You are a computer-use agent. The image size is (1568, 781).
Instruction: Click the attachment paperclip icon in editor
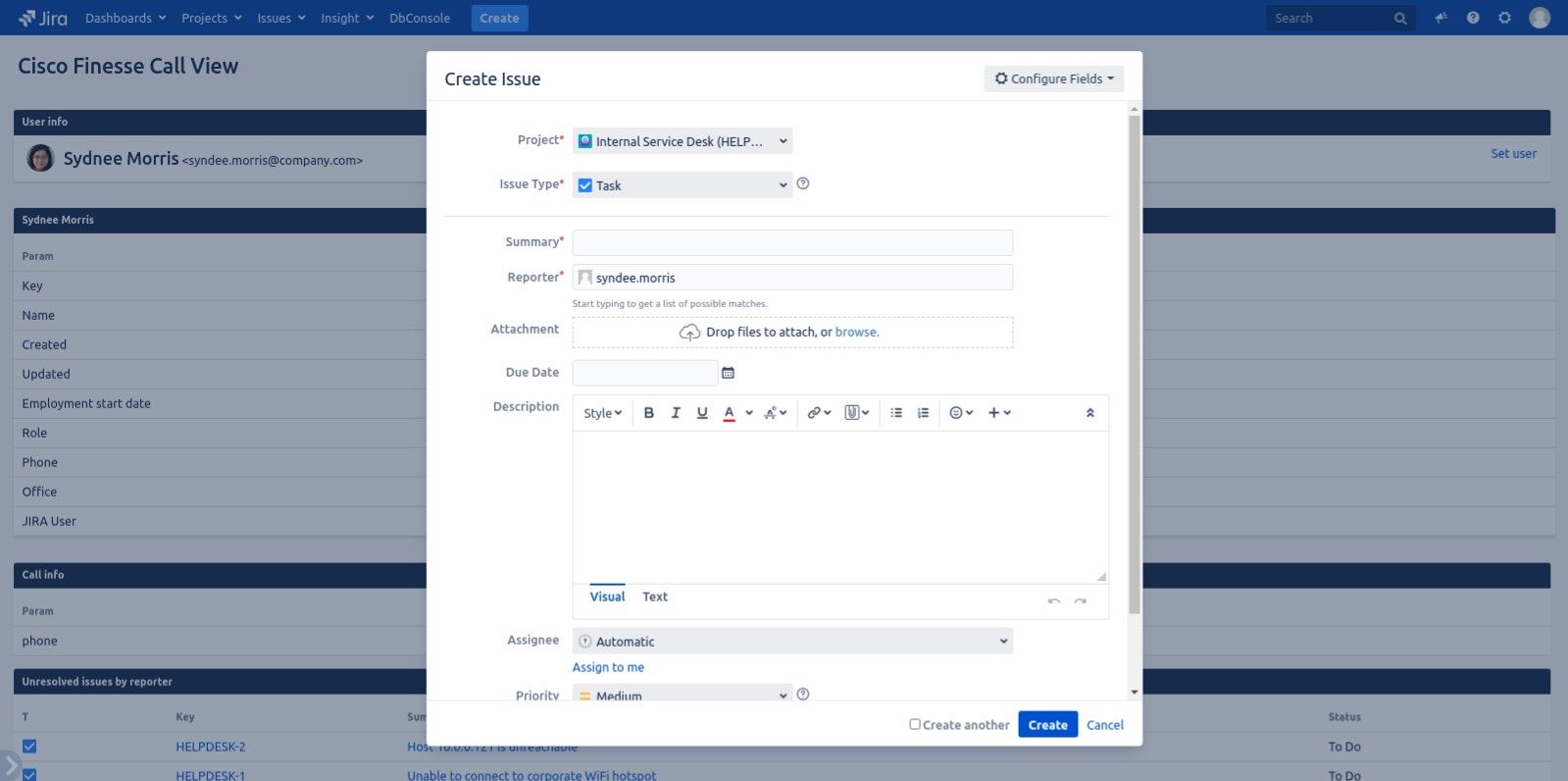point(857,413)
